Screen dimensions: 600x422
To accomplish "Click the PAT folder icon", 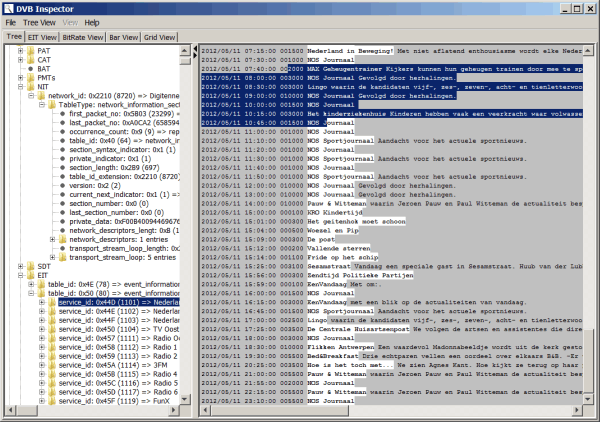I will (x=29, y=50).
